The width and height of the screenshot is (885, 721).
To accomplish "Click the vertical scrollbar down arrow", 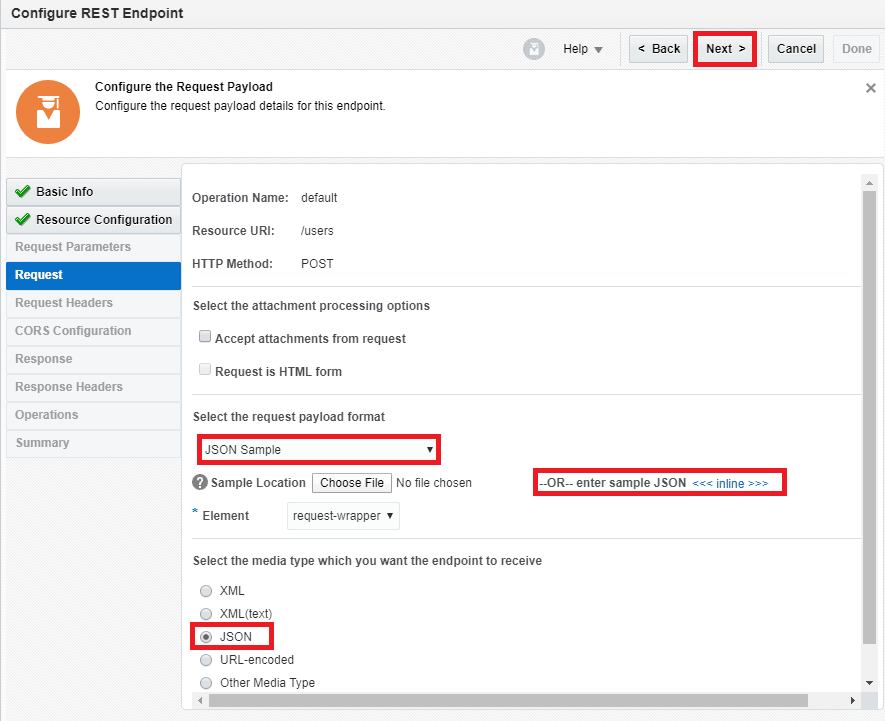I will [x=868, y=682].
